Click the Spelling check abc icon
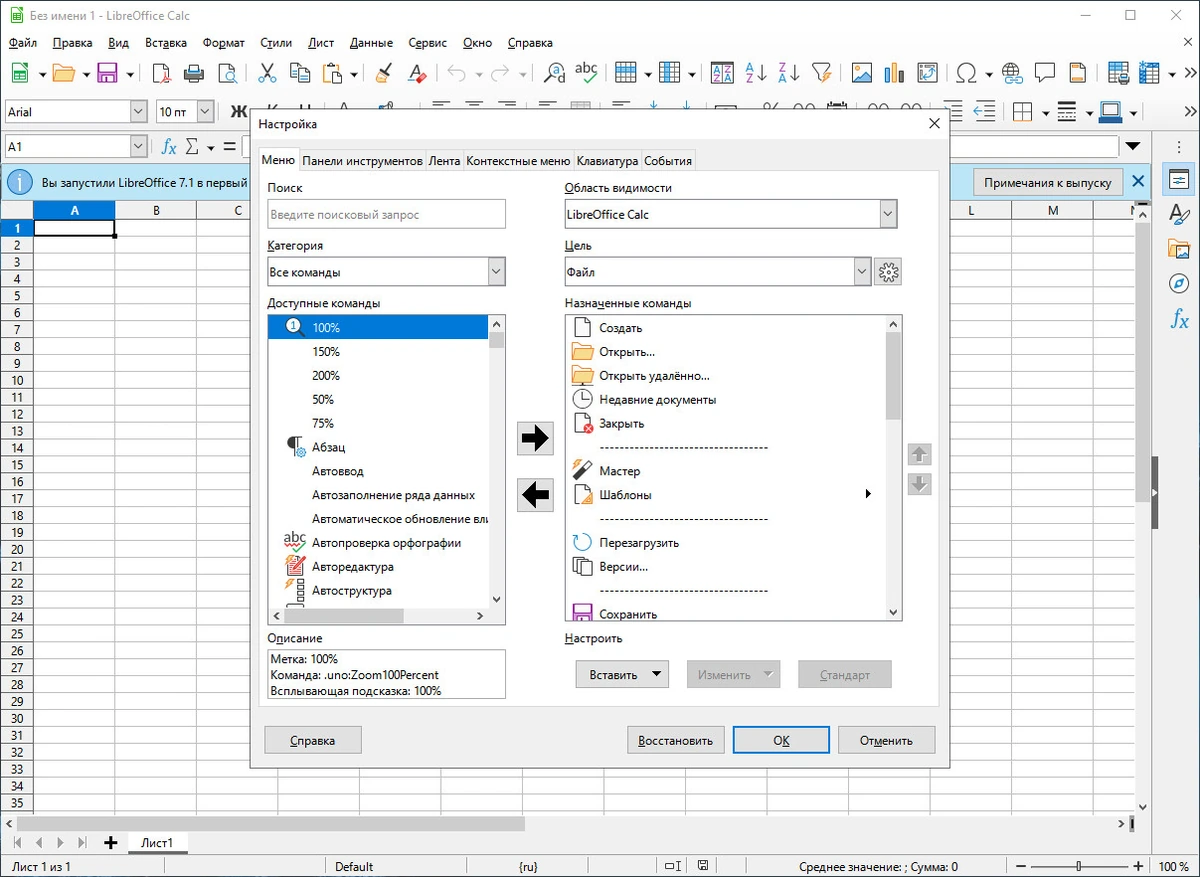Screen dimensions: 1200x877 tap(586, 73)
